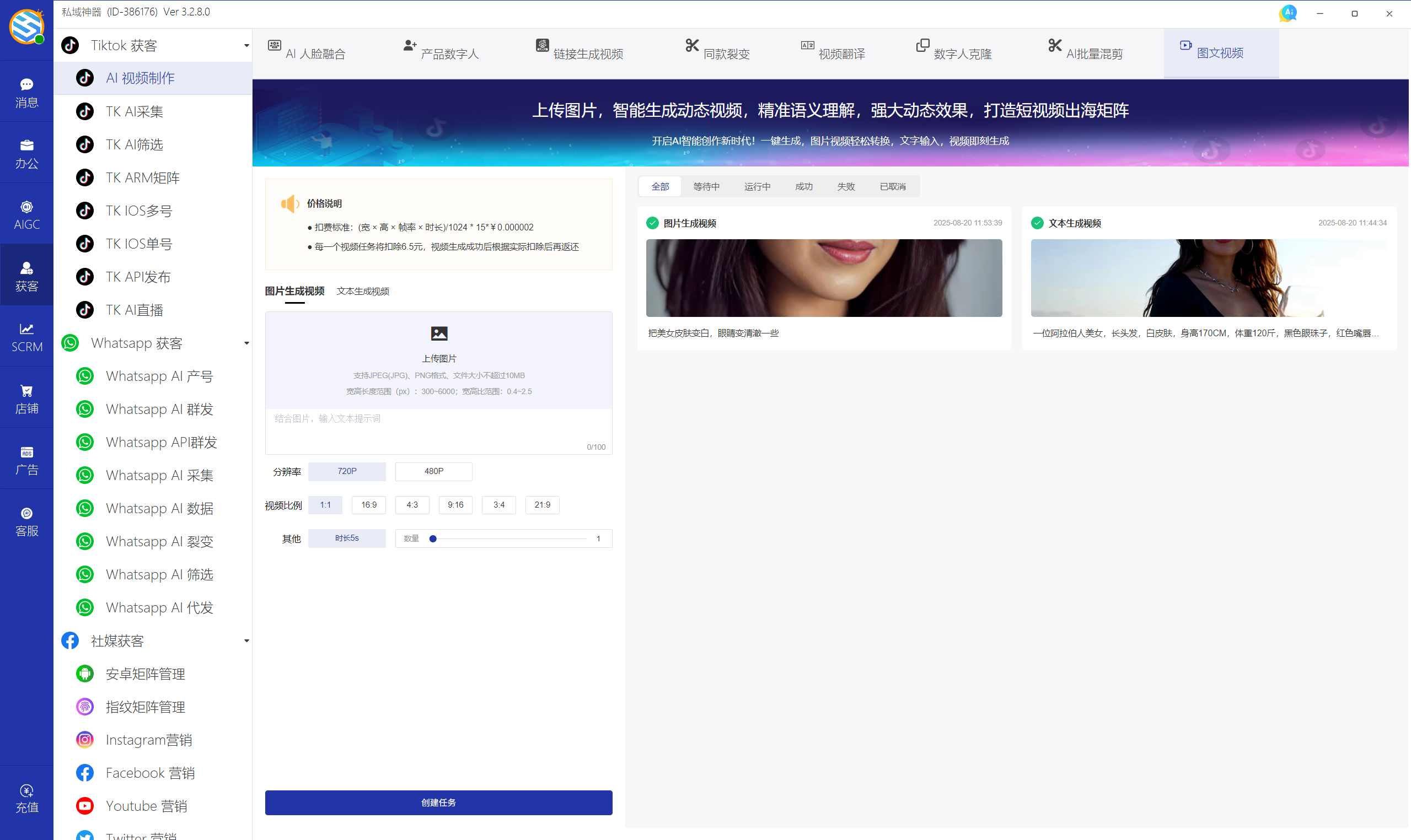Collapse the 社媒获客 section
Screen dimensions: 1411x840
pyautogui.click(x=246, y=641)
